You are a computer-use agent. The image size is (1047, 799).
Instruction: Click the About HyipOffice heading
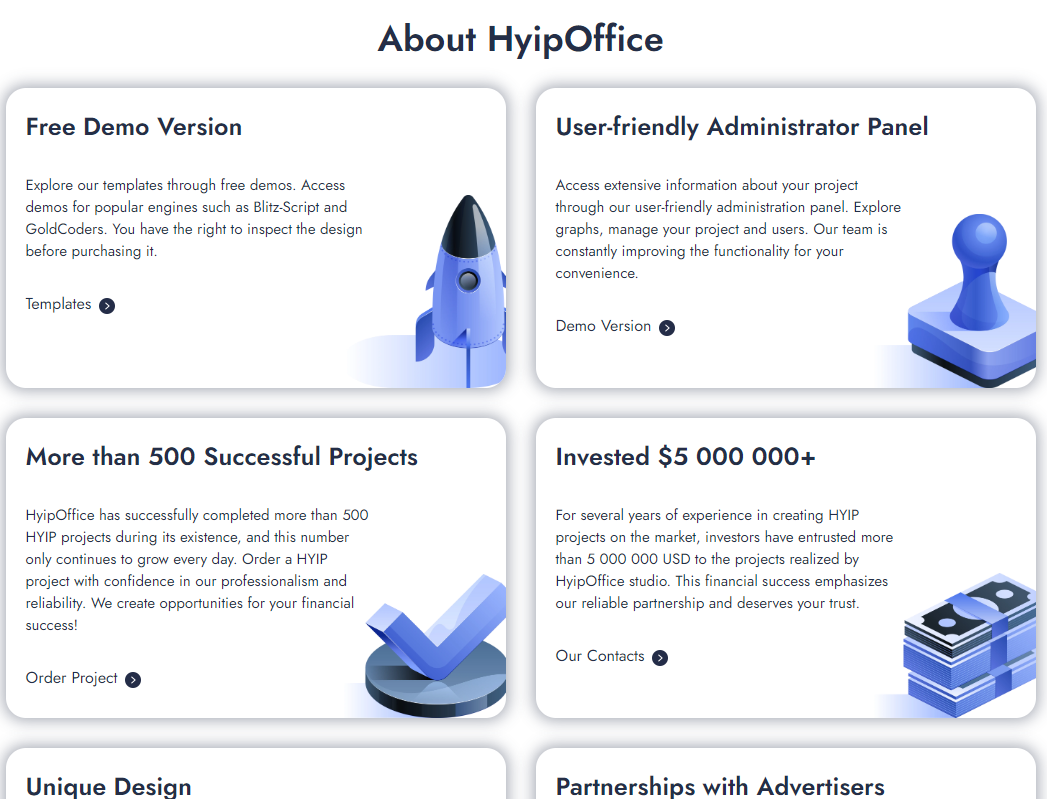pos(521,39)
